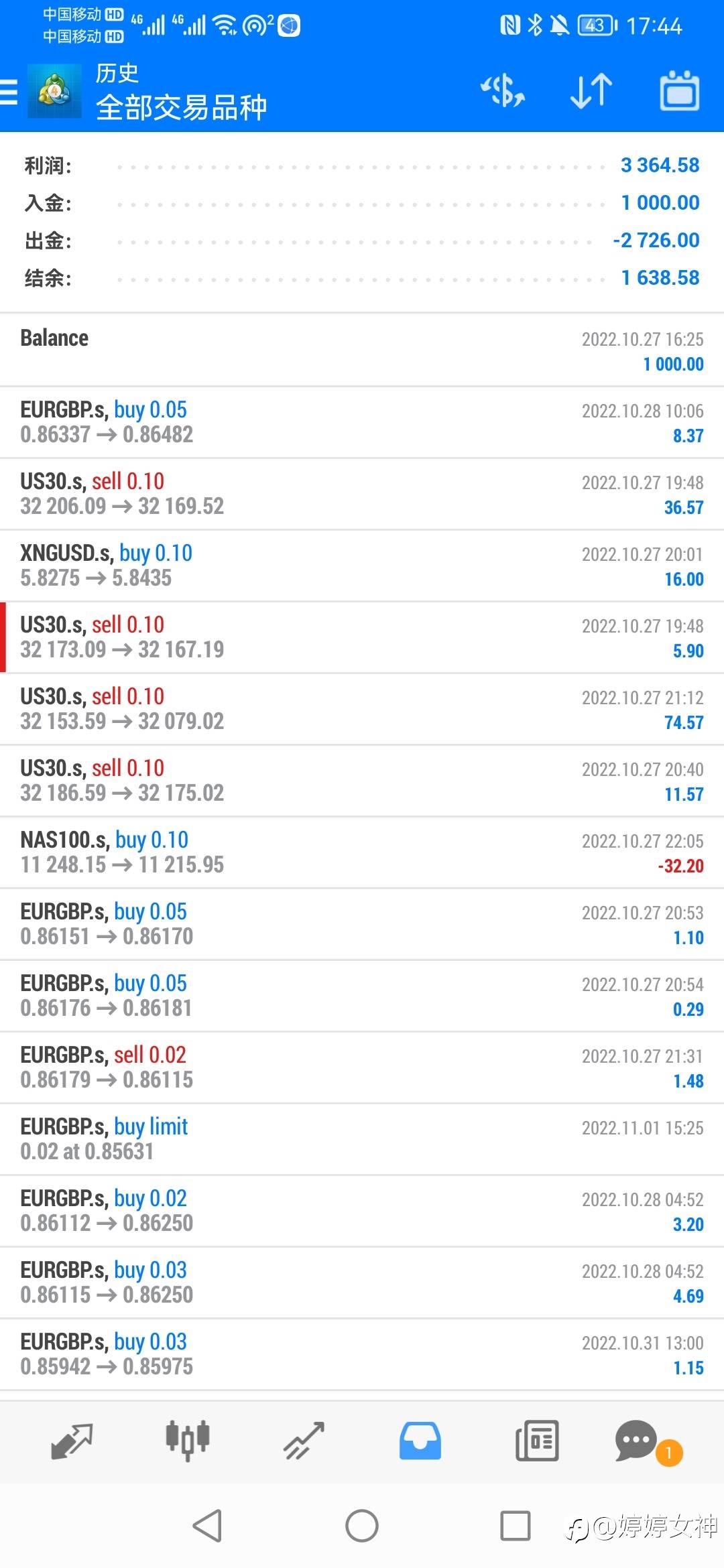This screenshot has height=1568, width=724.
Task: Open the calendar date range picker
Action: pyautogui.click(x=680, y=91)
